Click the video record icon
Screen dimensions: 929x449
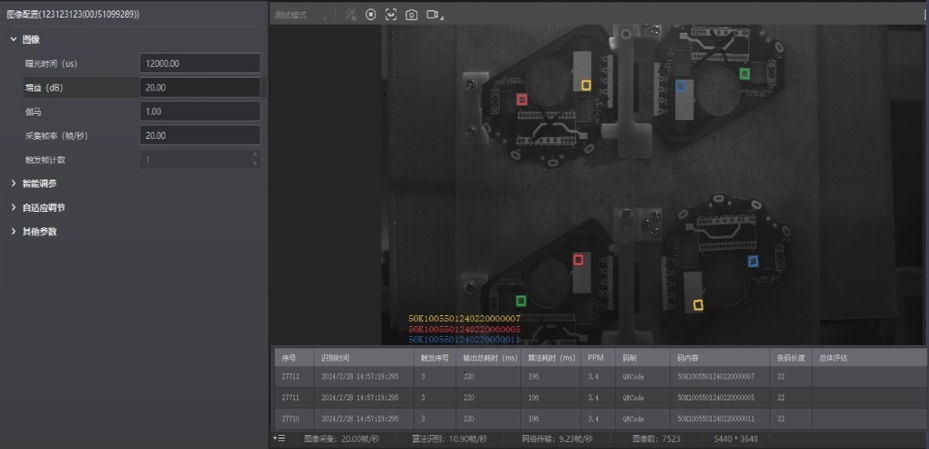click(433, 15)
